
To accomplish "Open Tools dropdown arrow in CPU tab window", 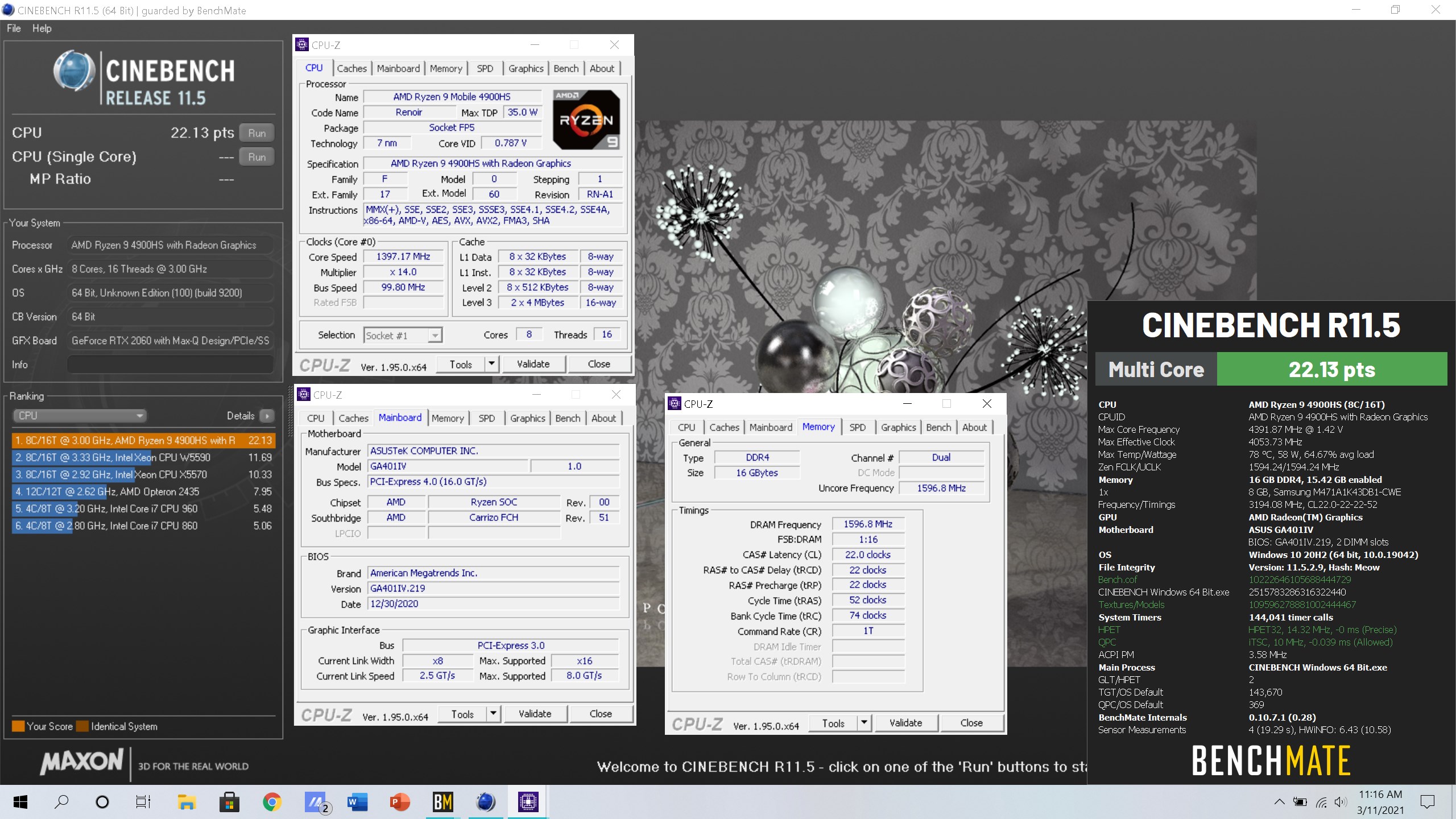I will (x=491, y=364).
